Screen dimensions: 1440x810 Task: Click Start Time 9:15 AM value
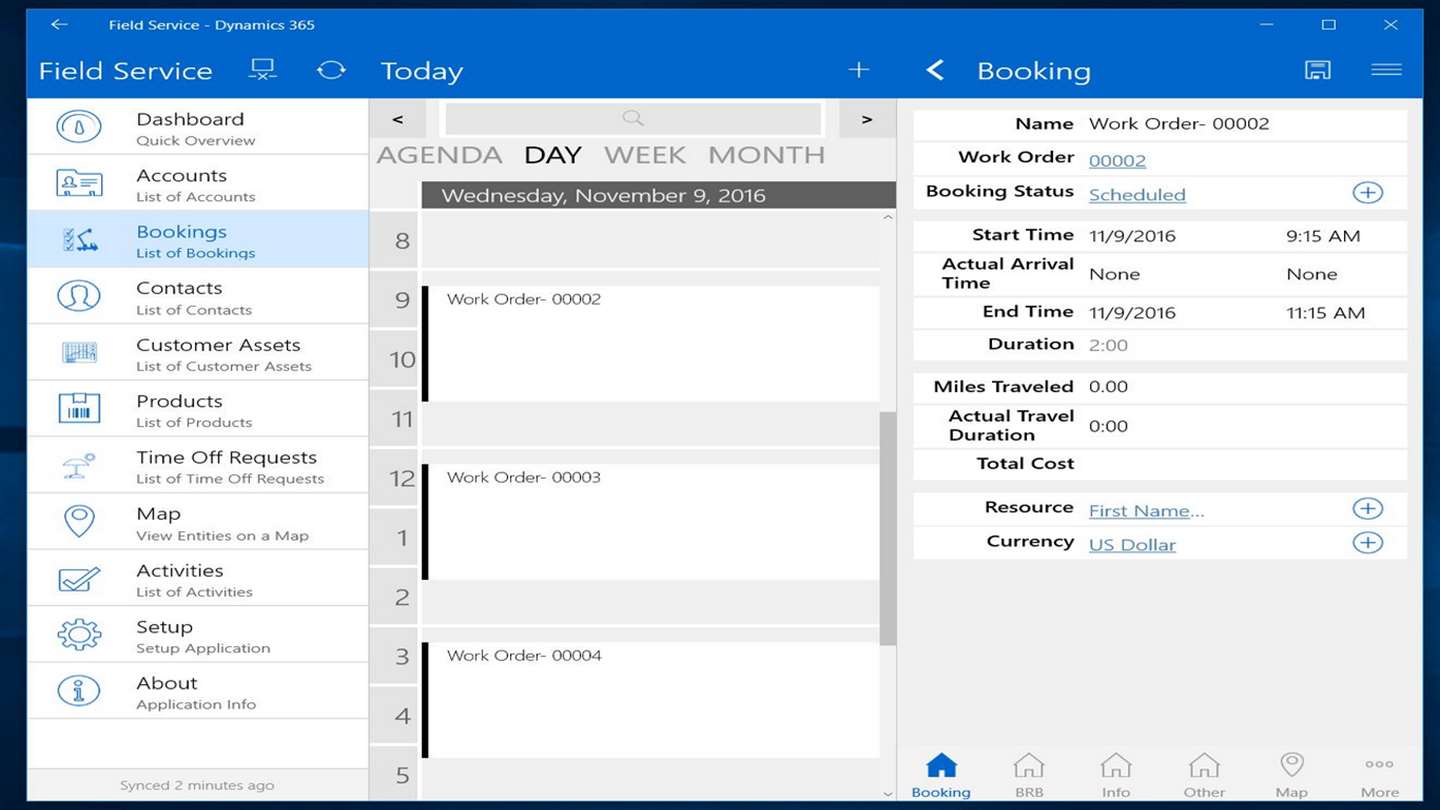pyautogui.click(x=1323, y=236)
